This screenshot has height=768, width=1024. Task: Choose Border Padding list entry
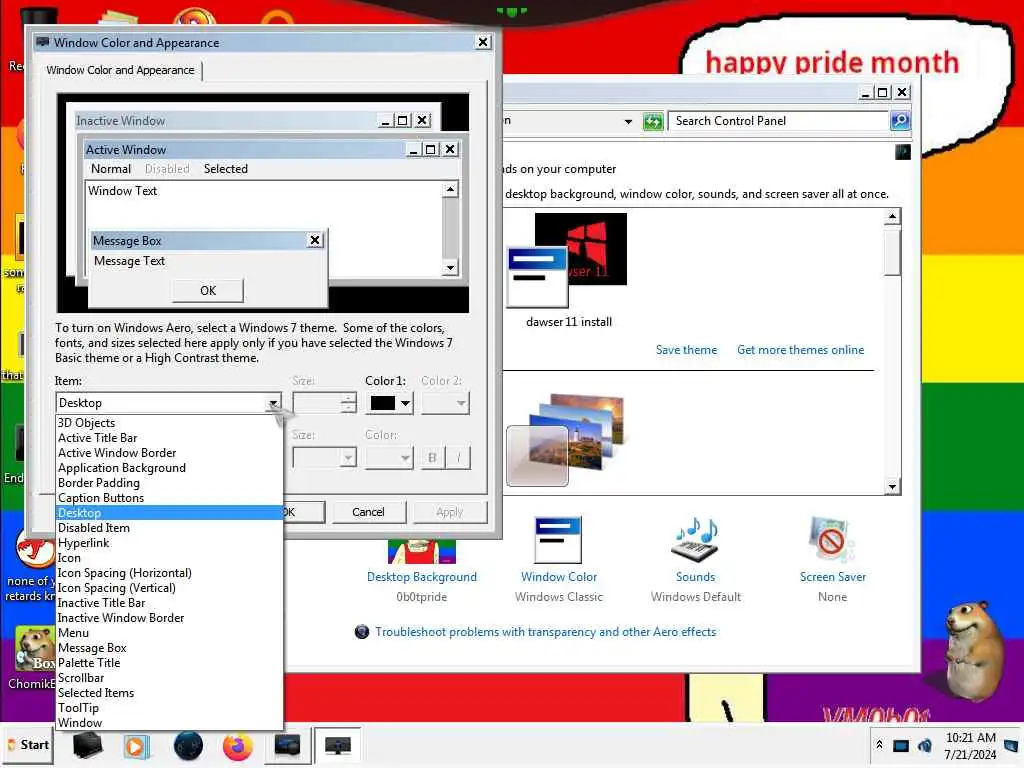169,483
